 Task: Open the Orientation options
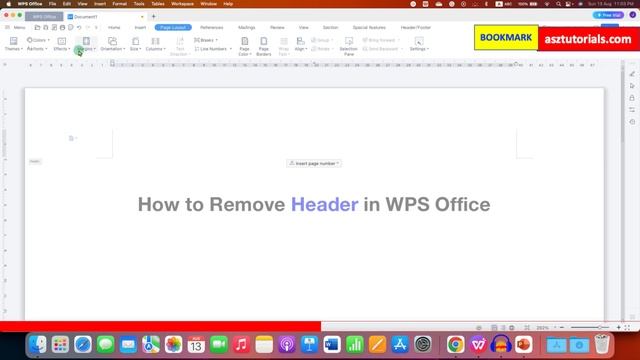tap(113, 44)
